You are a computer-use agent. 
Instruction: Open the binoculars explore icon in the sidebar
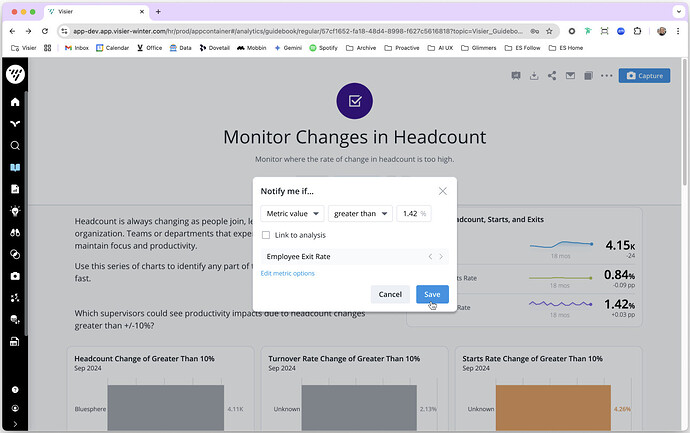point(15,233)
